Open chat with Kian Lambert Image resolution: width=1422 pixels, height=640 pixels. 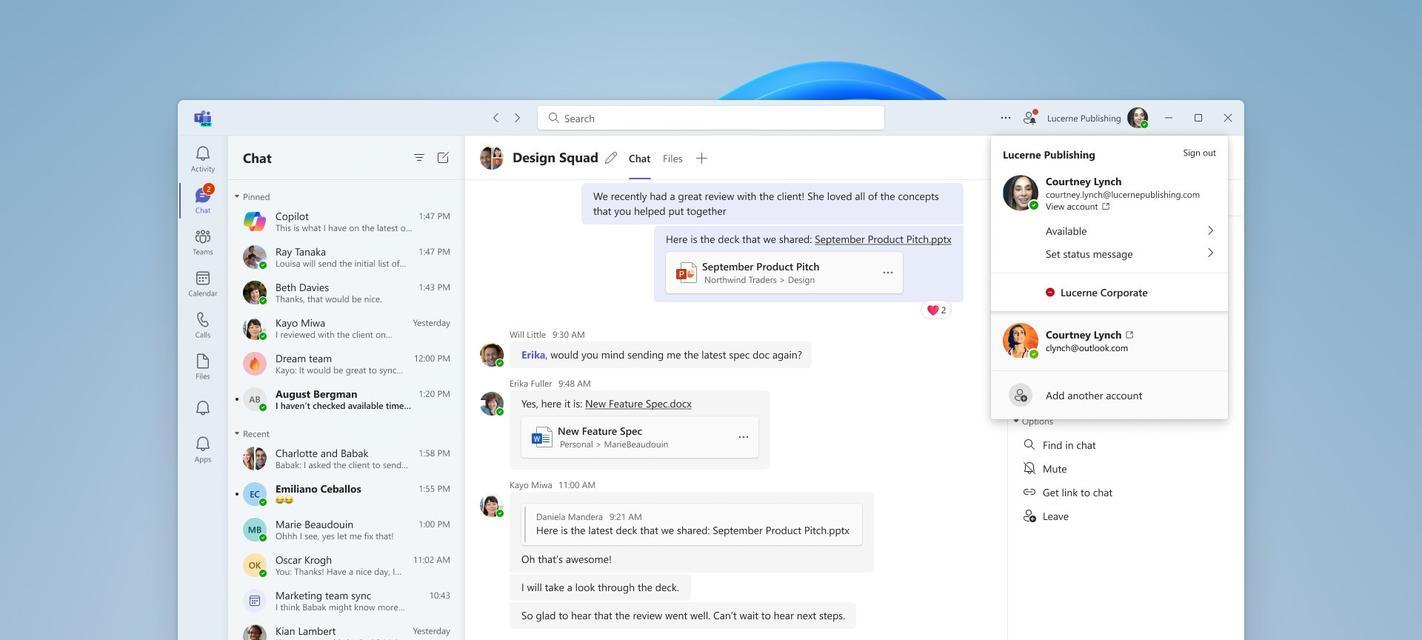[345, 632]
